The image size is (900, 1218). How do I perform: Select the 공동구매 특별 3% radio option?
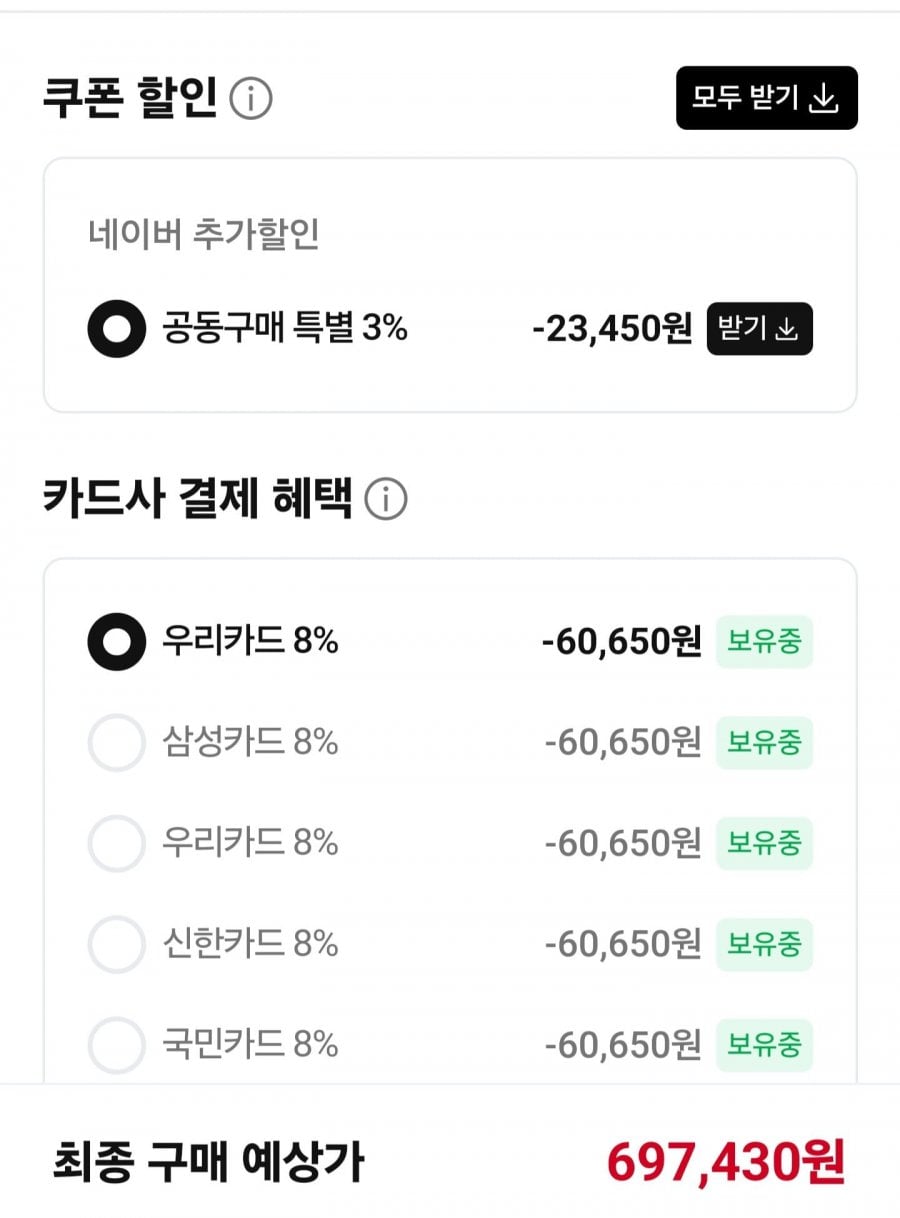[117, 329]
